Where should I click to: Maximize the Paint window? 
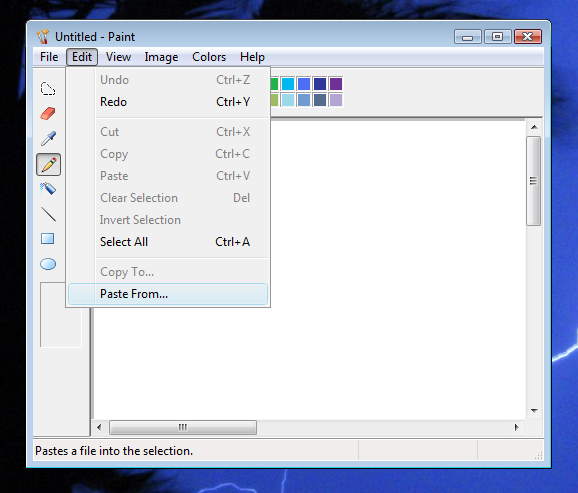pyautogui.click(x=497, y=37)
